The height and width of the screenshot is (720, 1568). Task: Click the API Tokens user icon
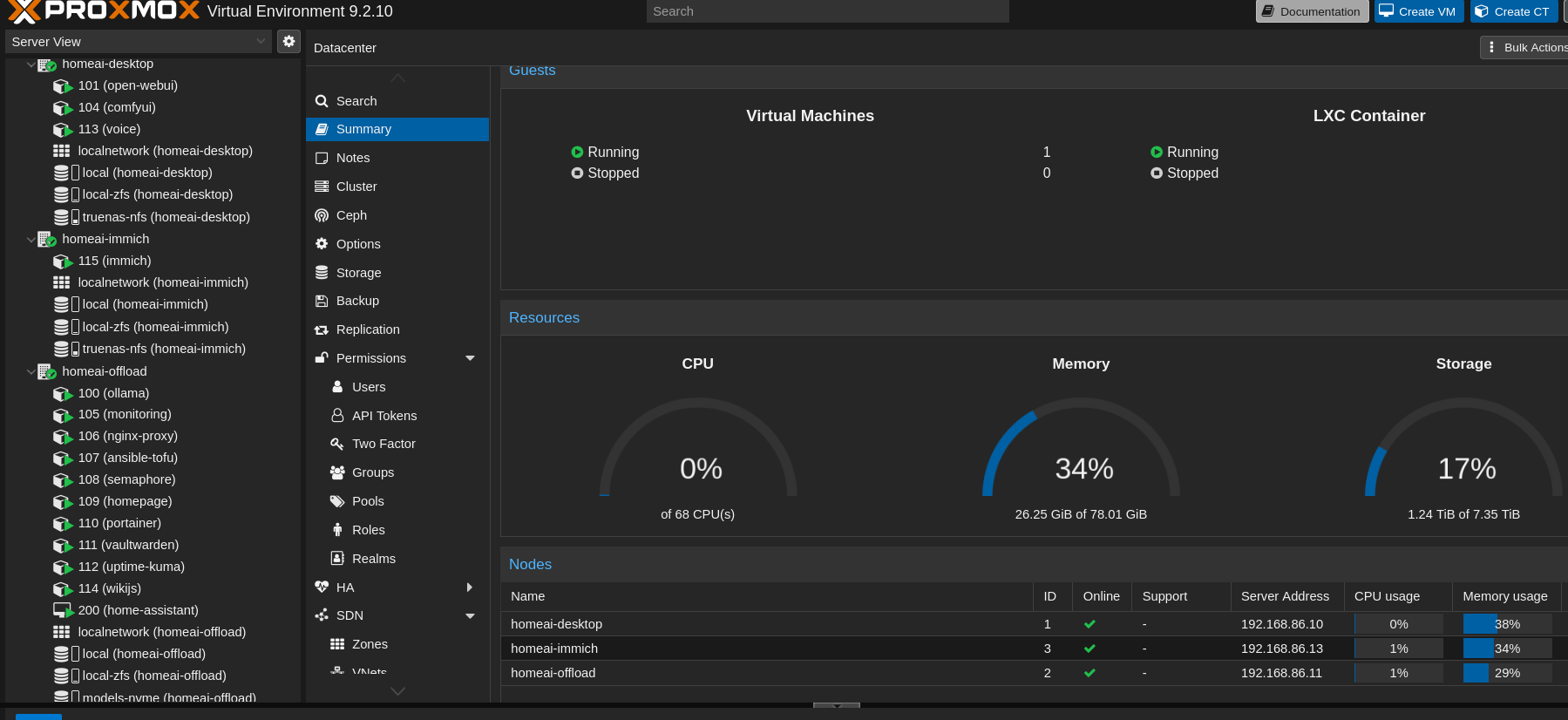pos(337,416)
